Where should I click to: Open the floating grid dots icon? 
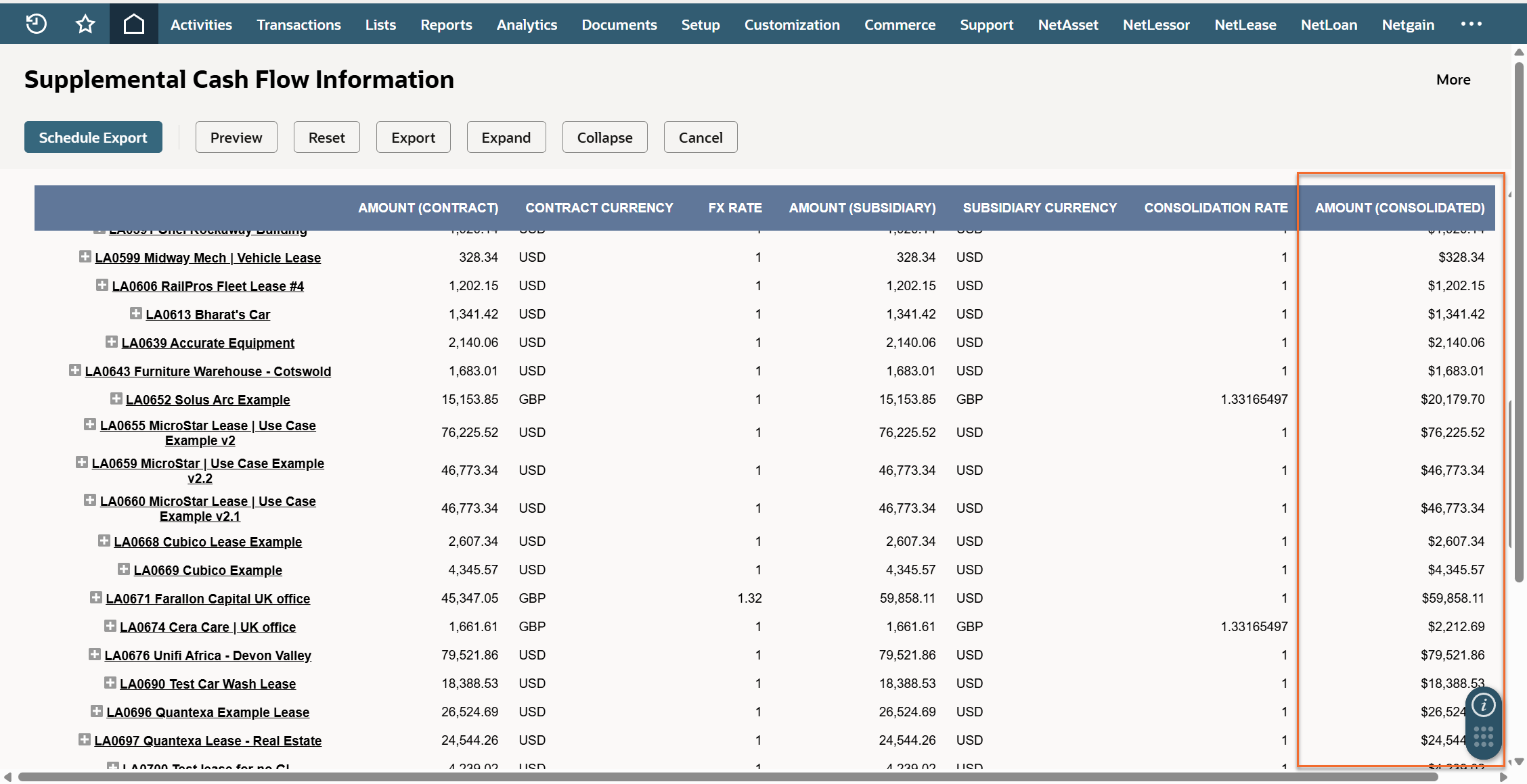[x=1483, y=737]
